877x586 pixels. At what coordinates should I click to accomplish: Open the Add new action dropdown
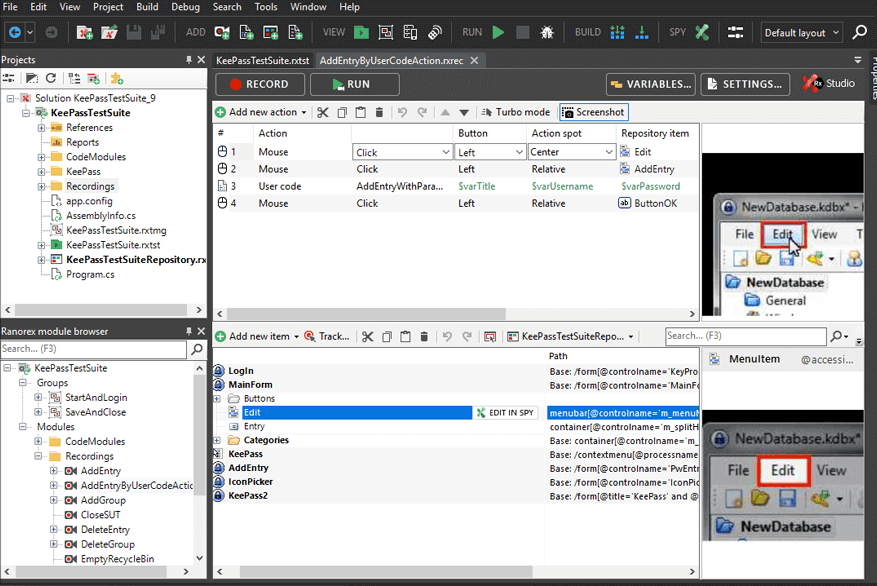[304, 112]
